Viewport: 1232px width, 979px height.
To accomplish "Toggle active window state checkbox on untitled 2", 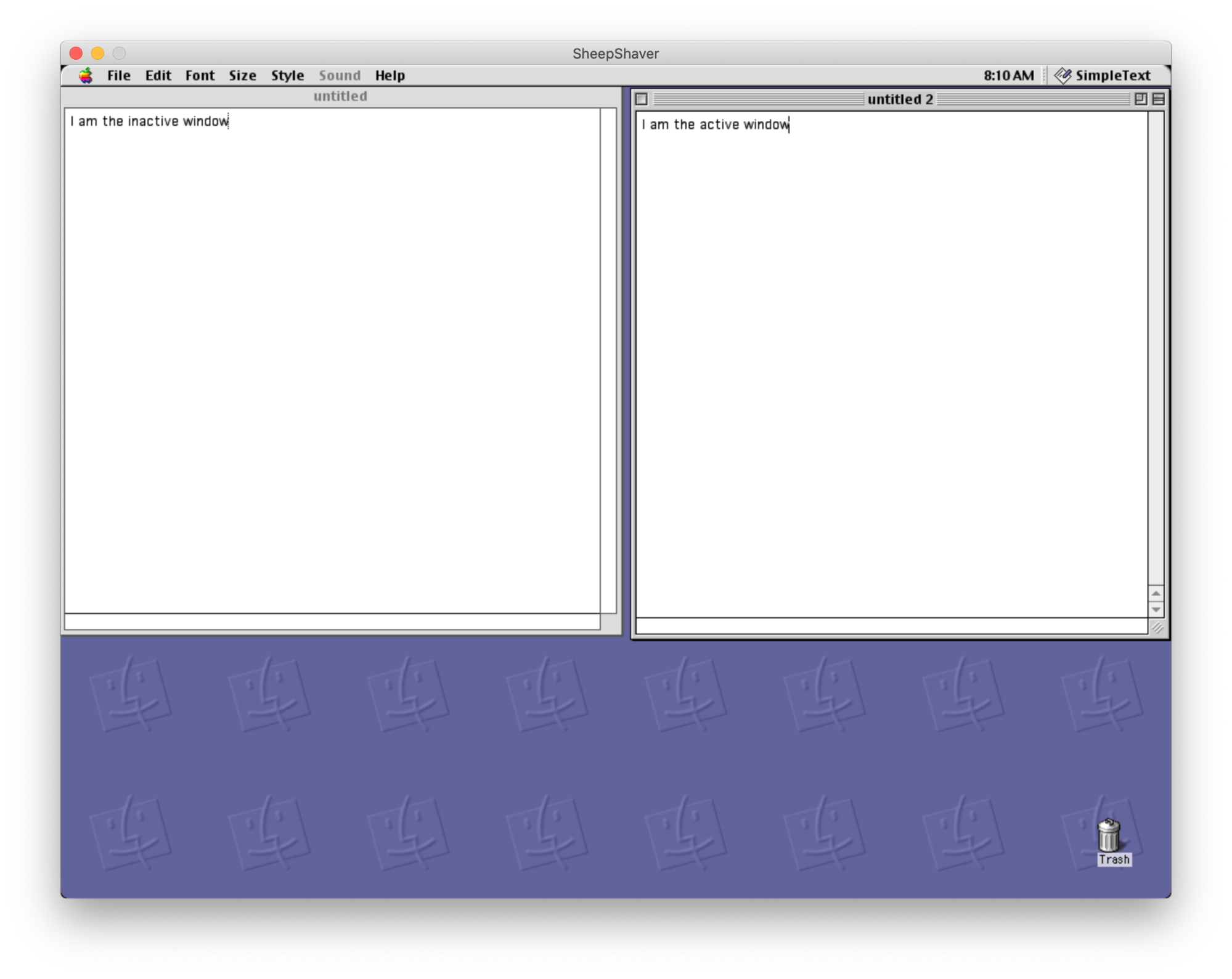I will [x=642, y=99].
